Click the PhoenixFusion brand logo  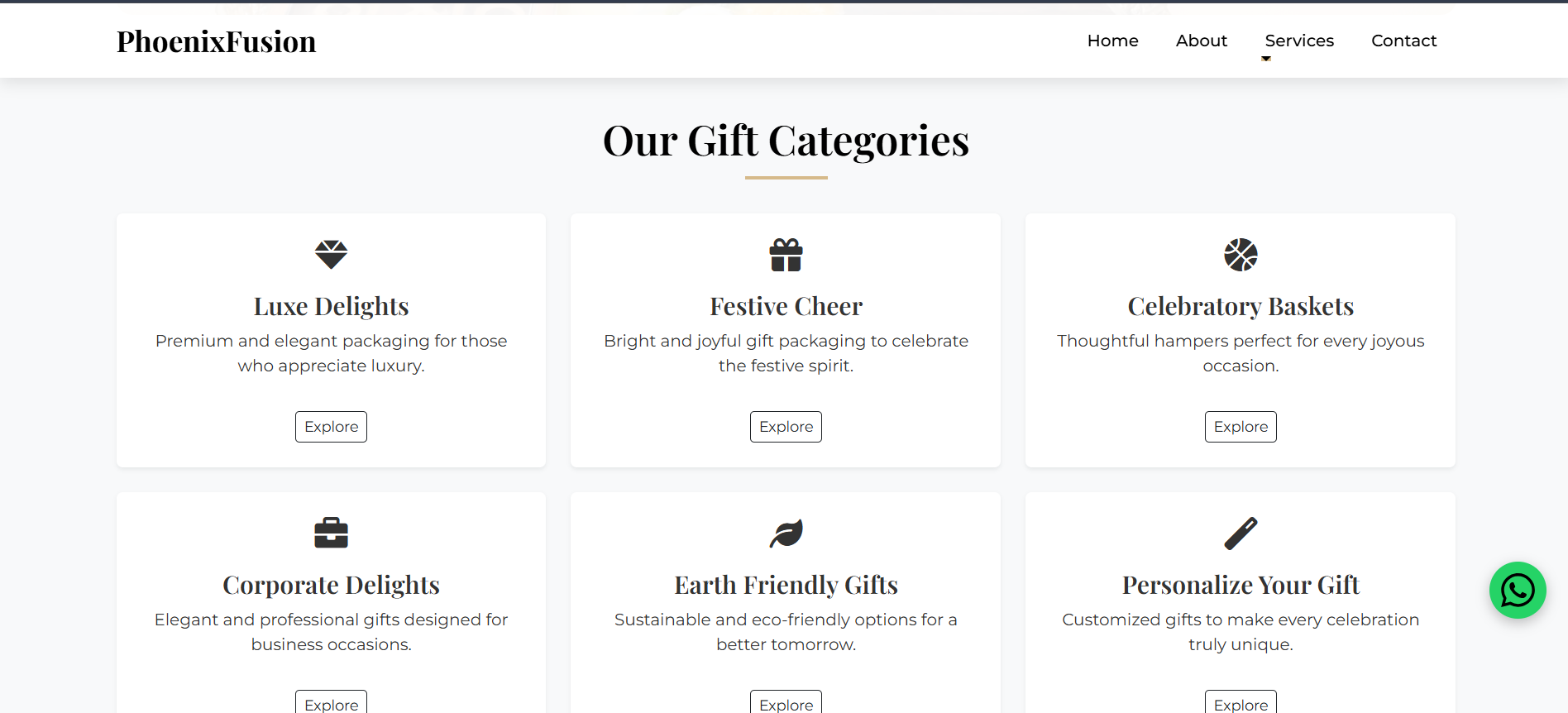[216, 41]
